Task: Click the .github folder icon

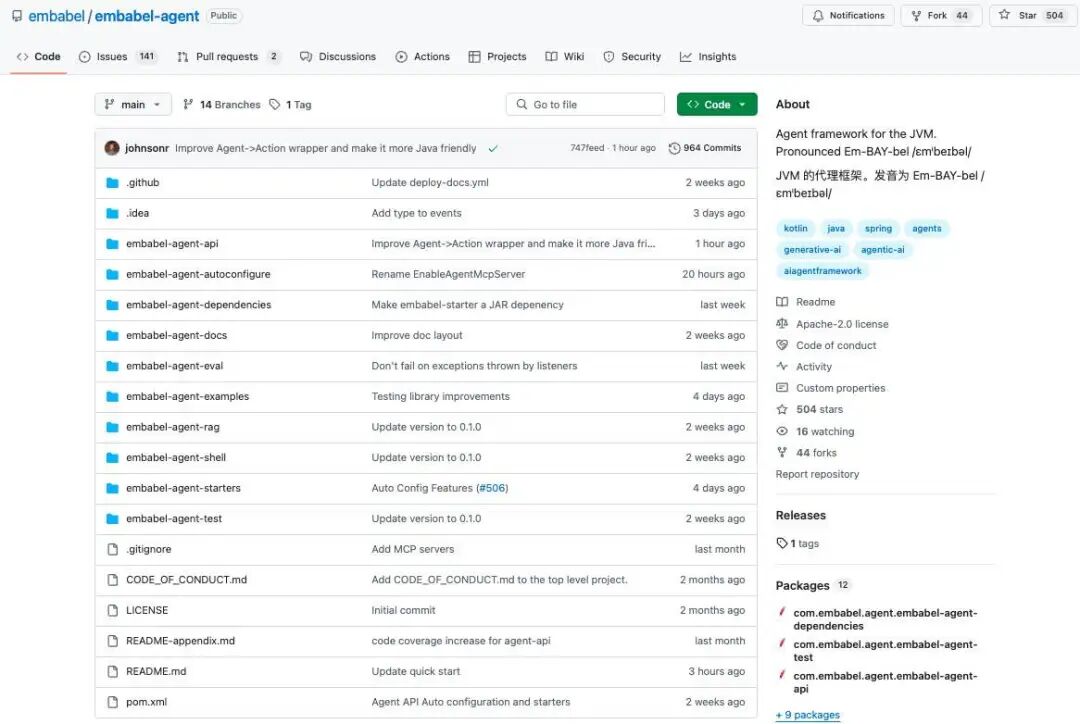Action: [x=112, y=183]
